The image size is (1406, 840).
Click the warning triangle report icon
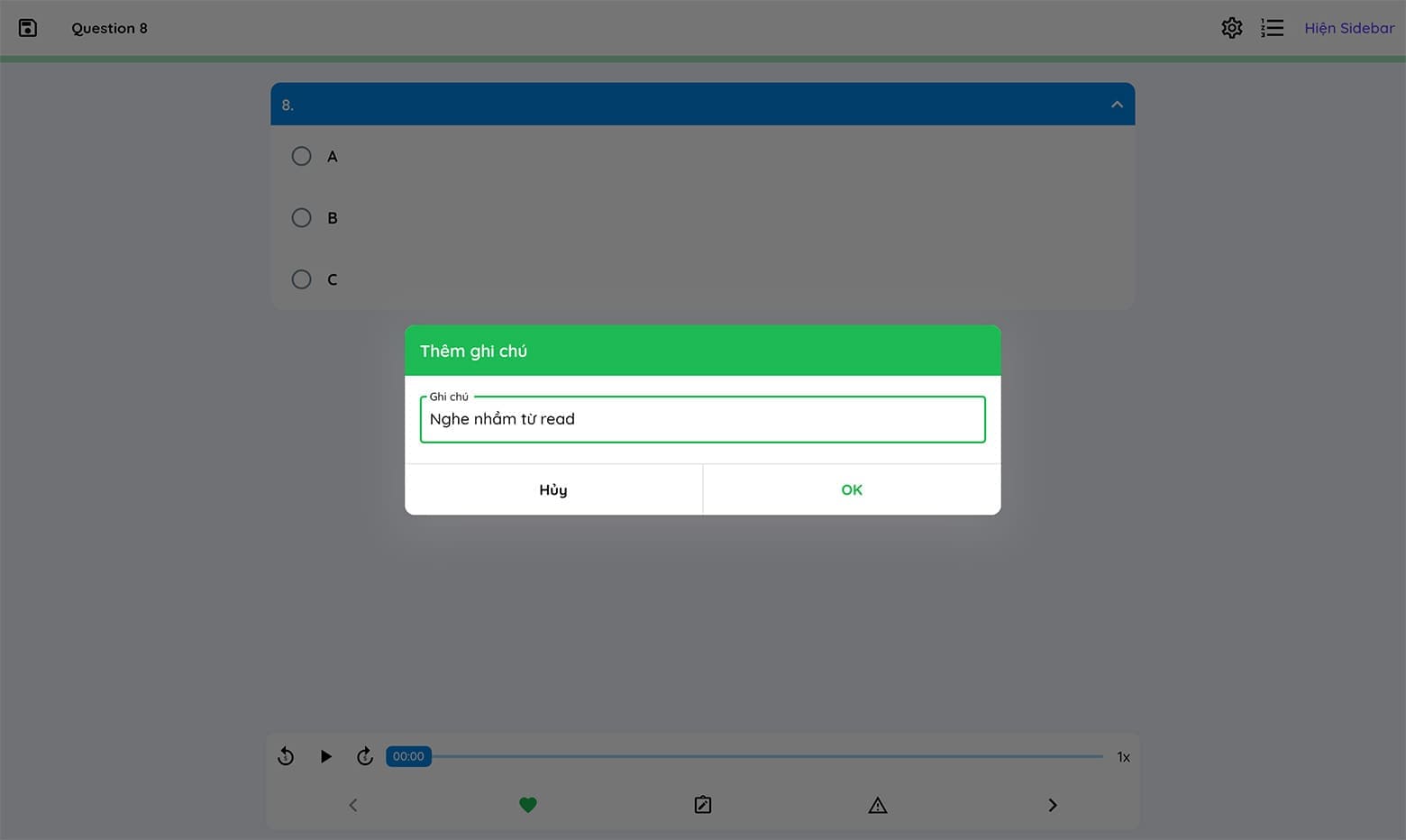877,805
